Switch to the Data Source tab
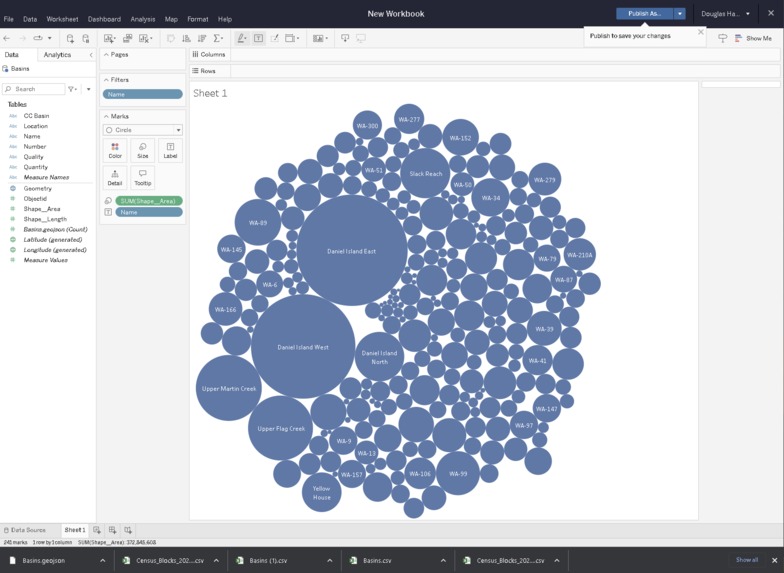The height and width of the screenshot is (573, 784). coord(24,530)
